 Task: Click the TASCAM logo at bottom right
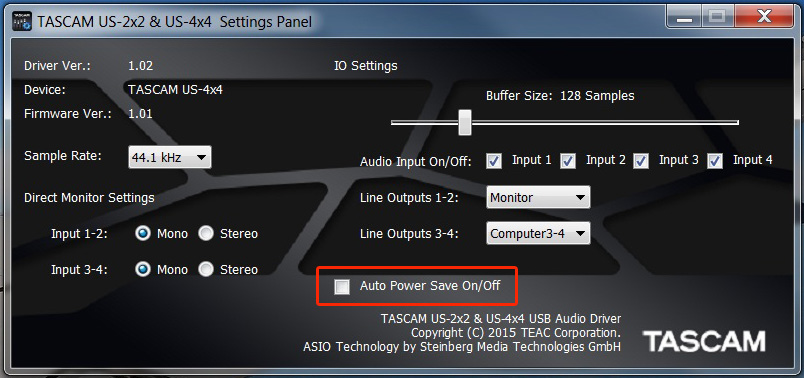click(704, 342)
